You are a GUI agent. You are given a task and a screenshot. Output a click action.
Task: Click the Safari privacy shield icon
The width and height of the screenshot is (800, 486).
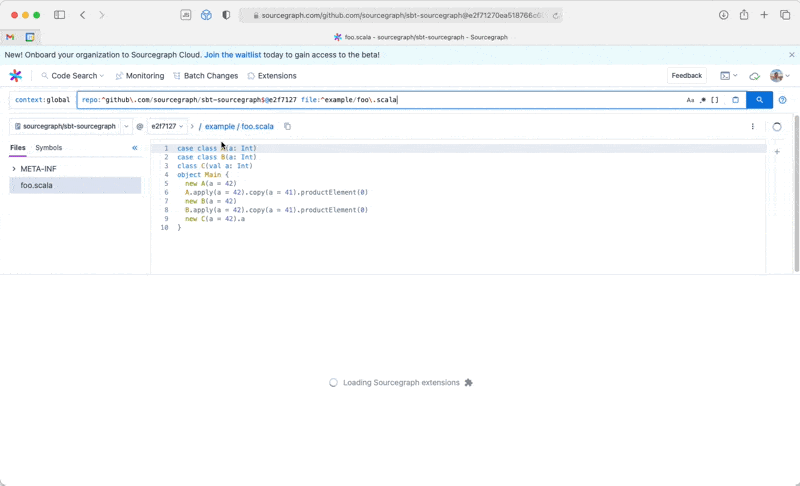click(226, 15)
